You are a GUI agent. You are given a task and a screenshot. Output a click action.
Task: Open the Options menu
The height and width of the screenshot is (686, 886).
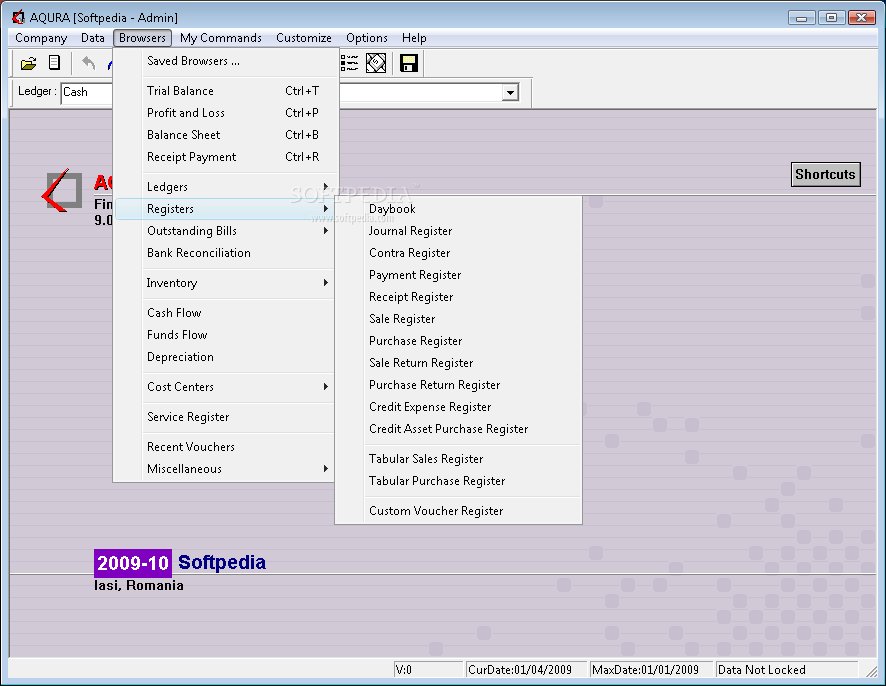pyautogui.click(x=367, y=38)
